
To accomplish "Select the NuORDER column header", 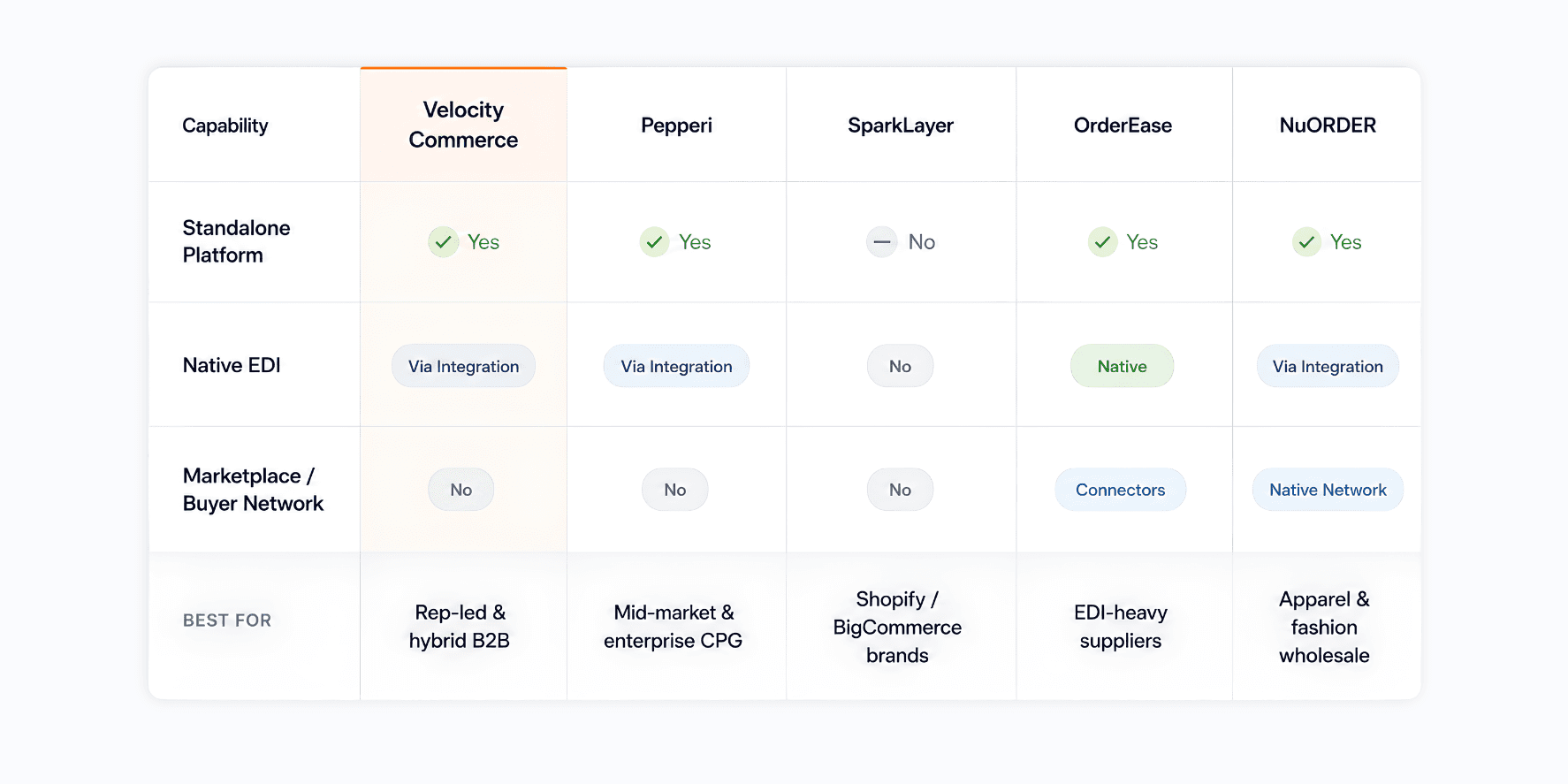I will 1328,126.
